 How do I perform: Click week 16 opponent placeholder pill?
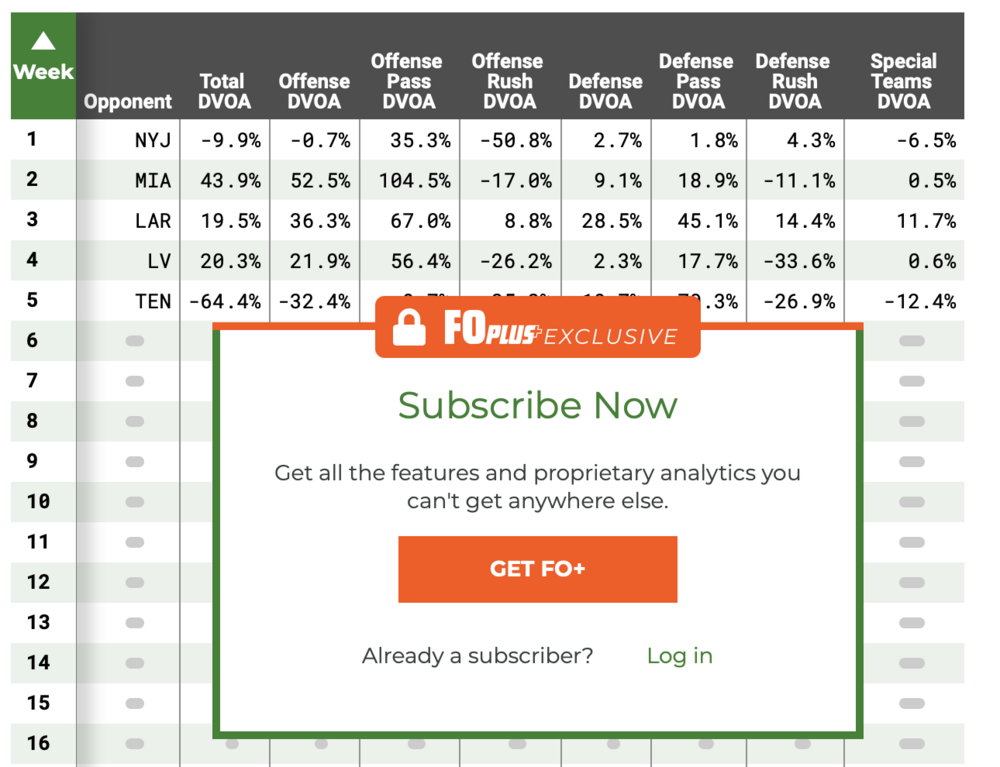tap(135, 743)
